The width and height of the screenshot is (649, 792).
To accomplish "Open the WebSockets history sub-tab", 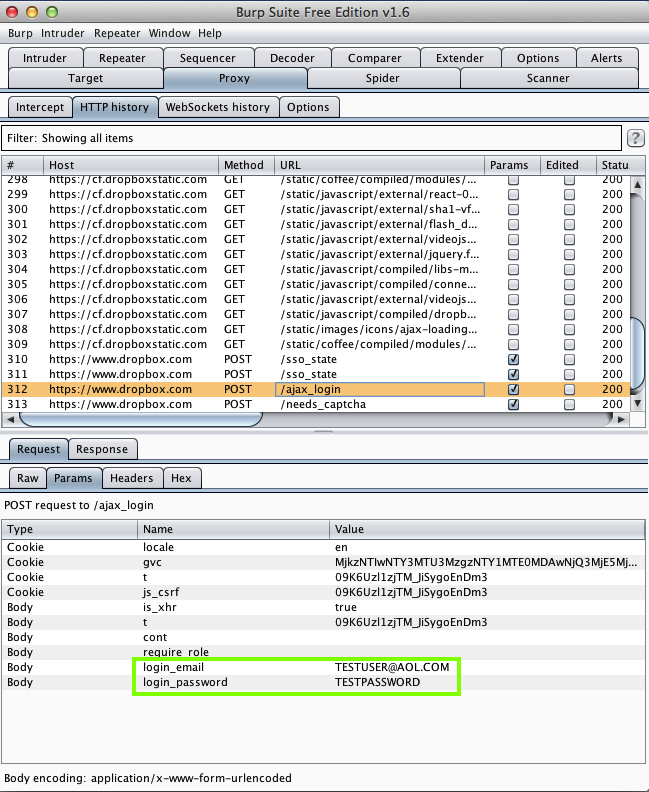I will [x=218, y=107].
